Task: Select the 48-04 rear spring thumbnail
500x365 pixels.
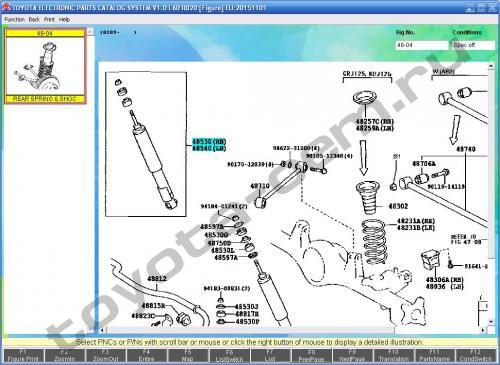Action: pos(45,66)
